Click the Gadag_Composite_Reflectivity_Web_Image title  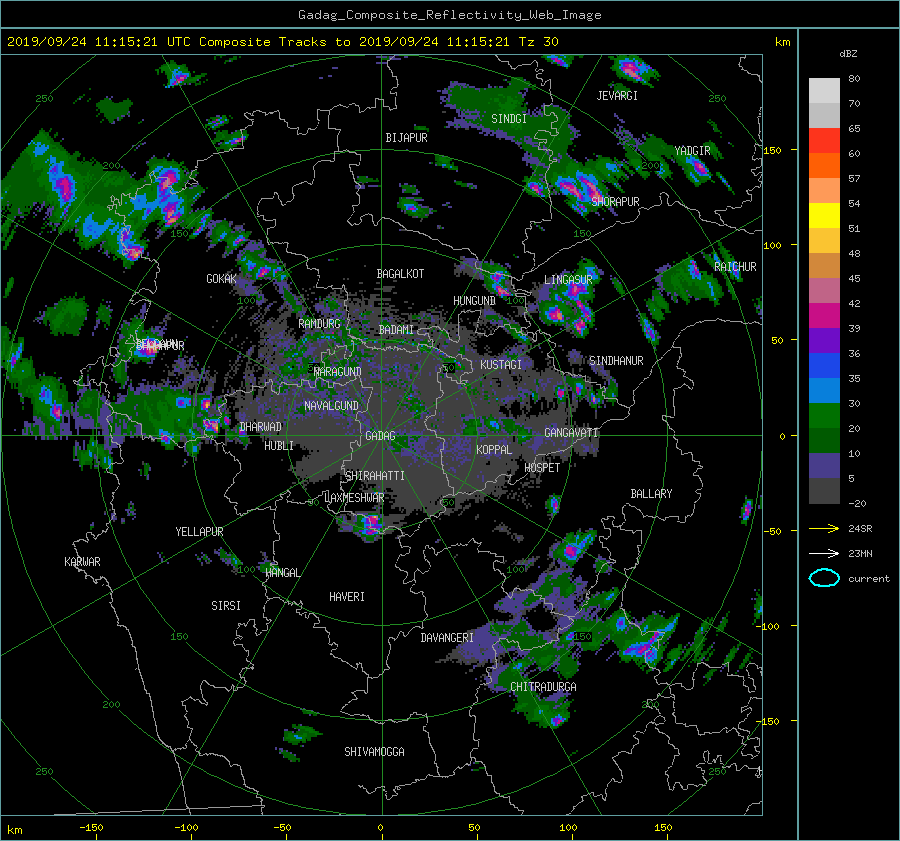tap(449, 15)
